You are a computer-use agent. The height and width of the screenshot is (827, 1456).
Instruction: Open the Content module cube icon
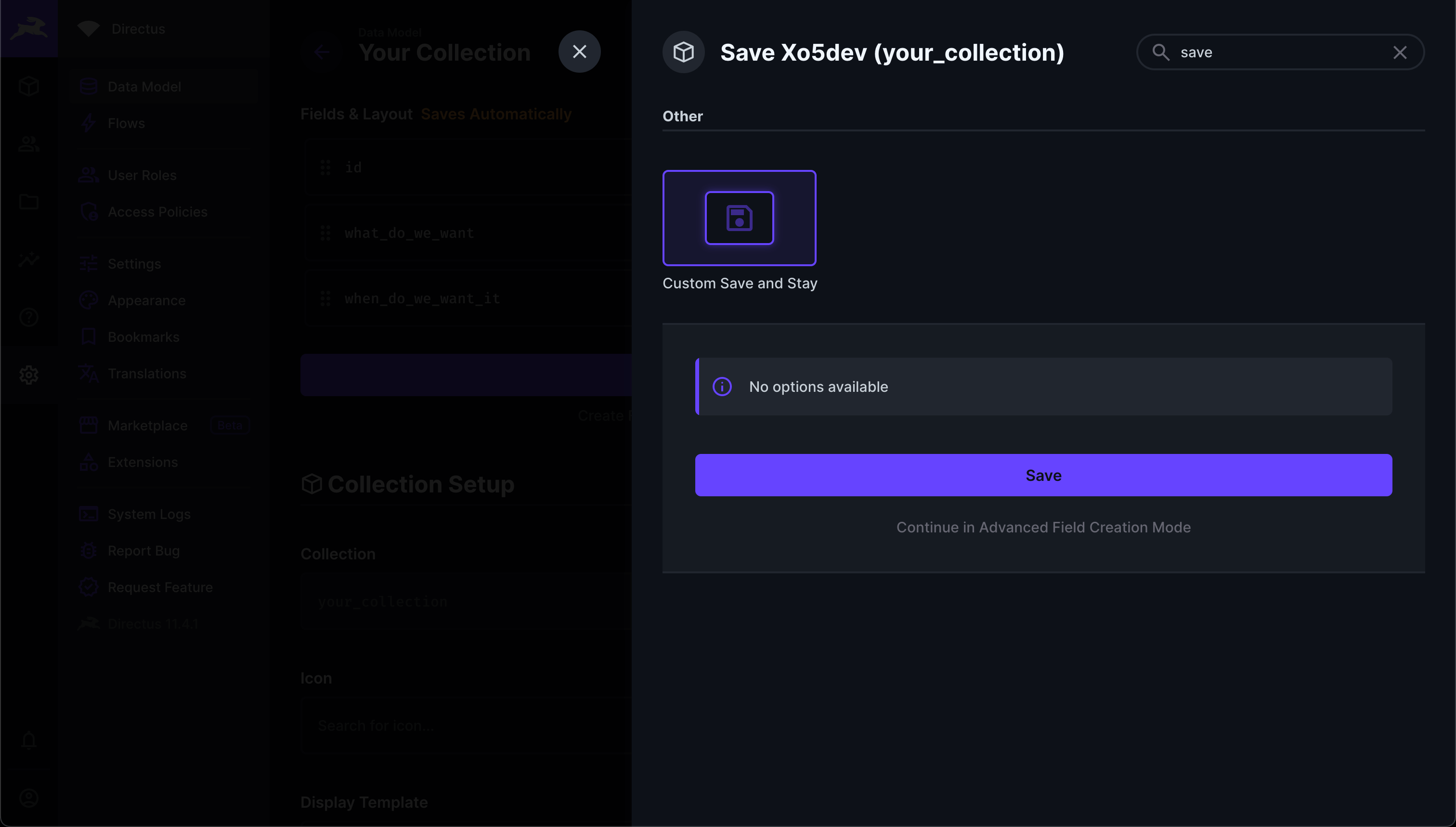[28, 86]
